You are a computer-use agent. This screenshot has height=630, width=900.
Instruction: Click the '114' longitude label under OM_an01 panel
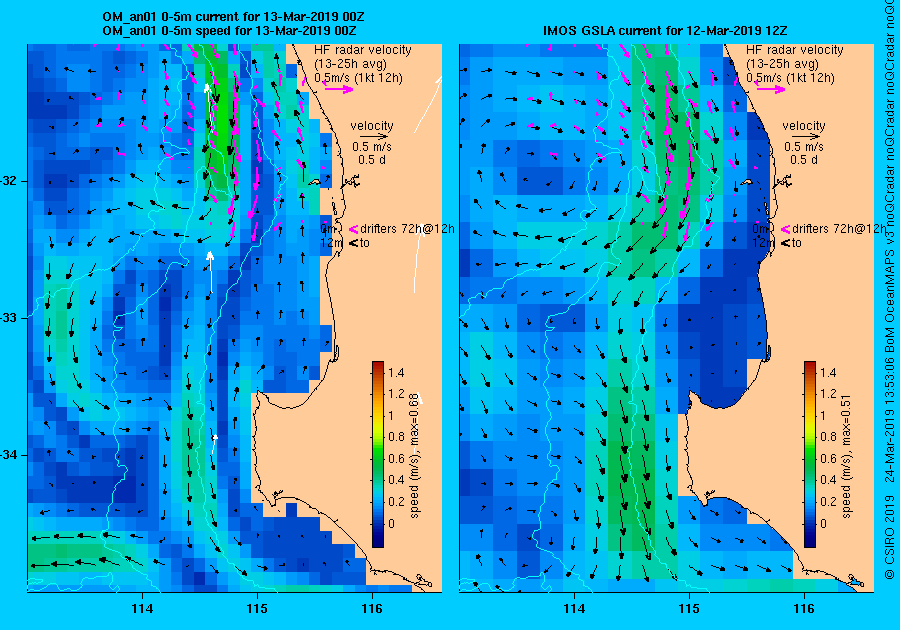[142, 609]
